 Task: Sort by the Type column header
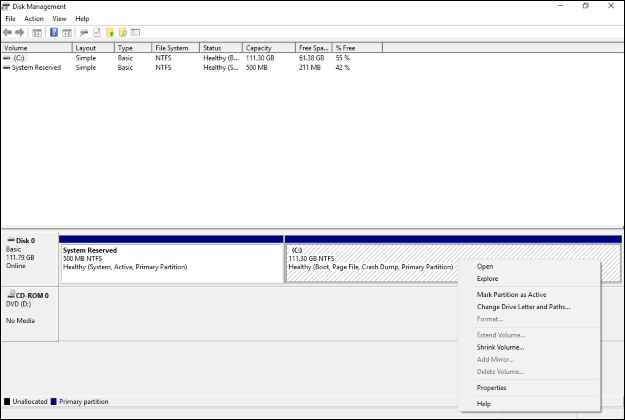pos(133,48)
